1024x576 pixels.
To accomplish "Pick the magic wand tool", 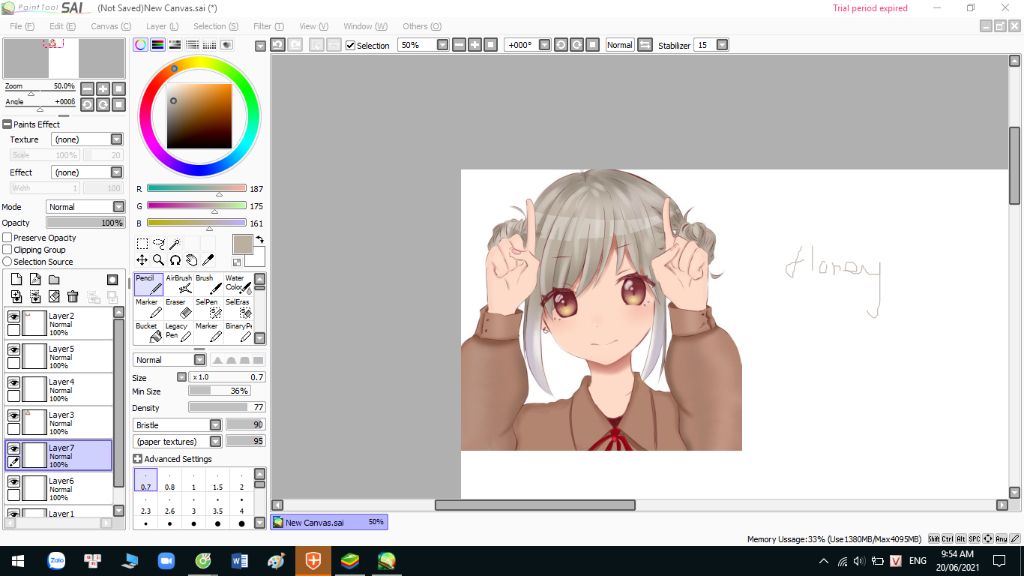I will pos(175,244).
